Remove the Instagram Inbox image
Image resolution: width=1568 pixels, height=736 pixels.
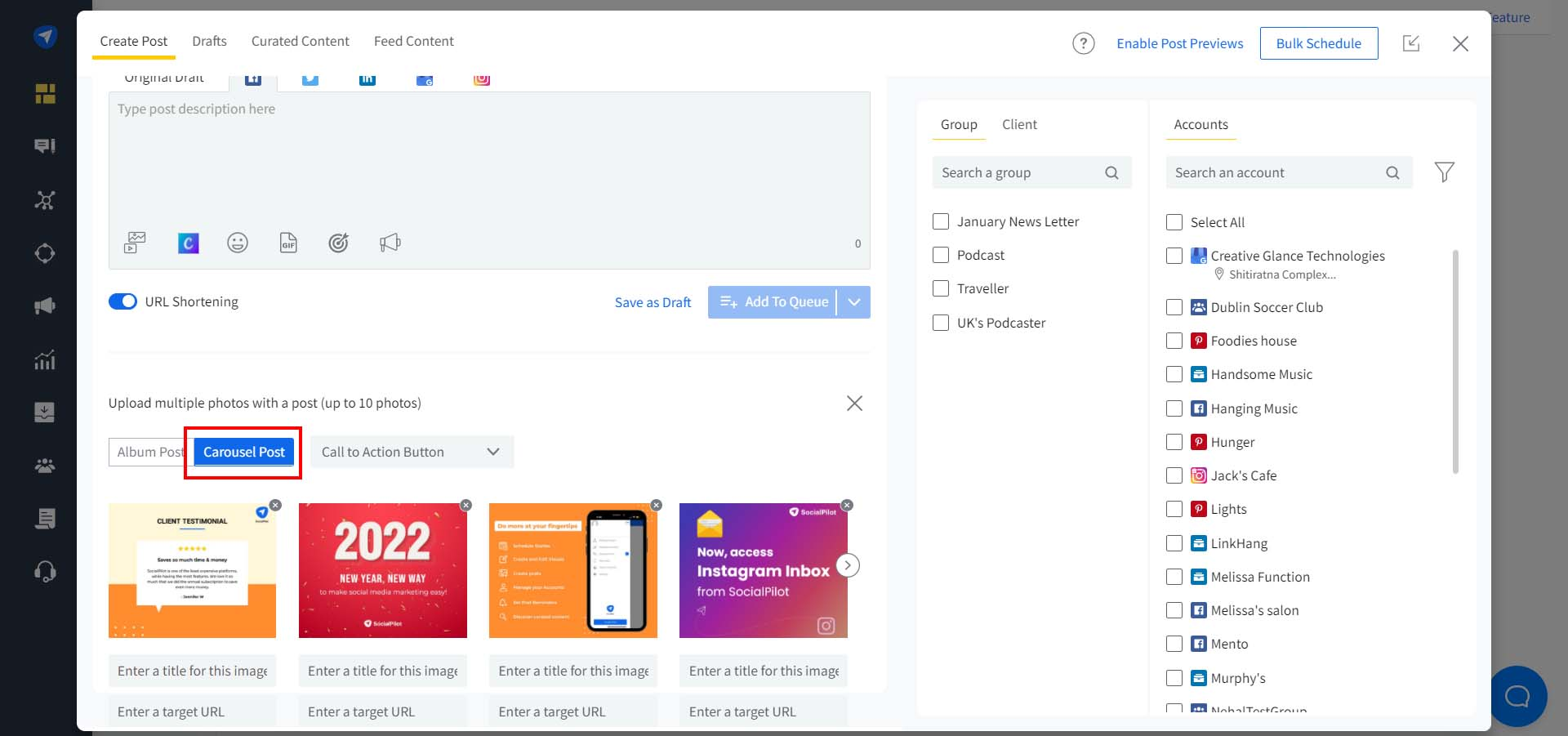point(847,505)
